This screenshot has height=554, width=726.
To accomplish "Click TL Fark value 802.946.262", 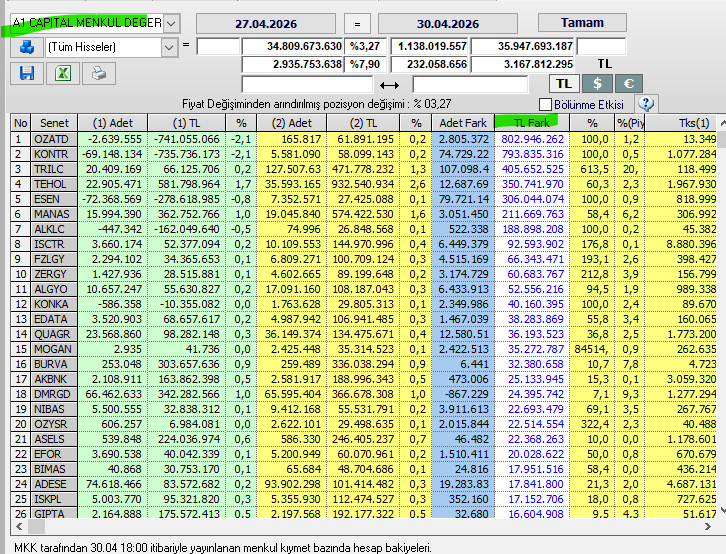I will coord(532,139).
